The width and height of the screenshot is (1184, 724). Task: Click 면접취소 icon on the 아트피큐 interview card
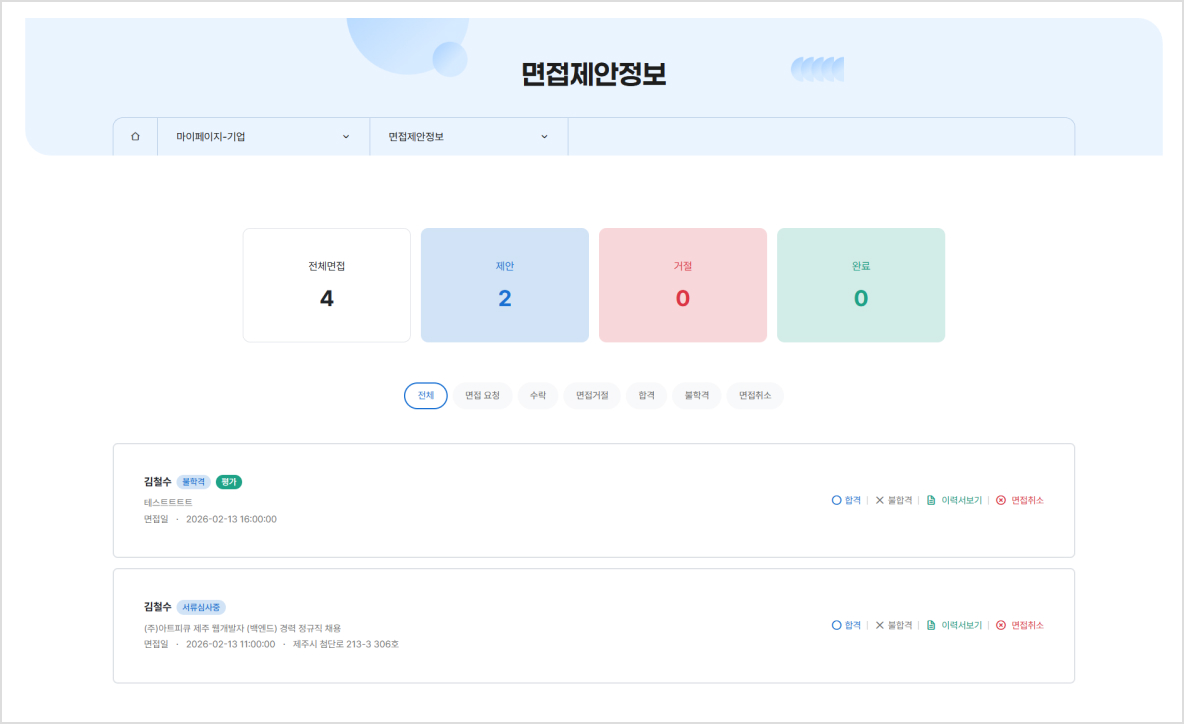click(x=1001, y=625)
